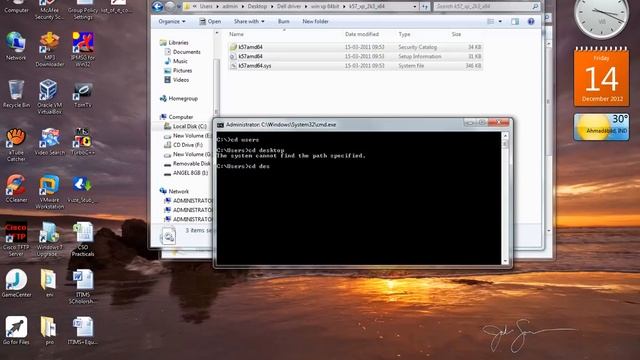Launch Oracle VM VirtualBox
The image size is (640, 360).
(49, 97)
